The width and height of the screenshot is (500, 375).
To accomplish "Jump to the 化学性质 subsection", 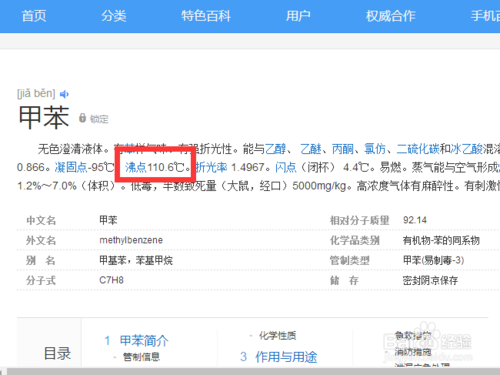I will tap(277, 336).
